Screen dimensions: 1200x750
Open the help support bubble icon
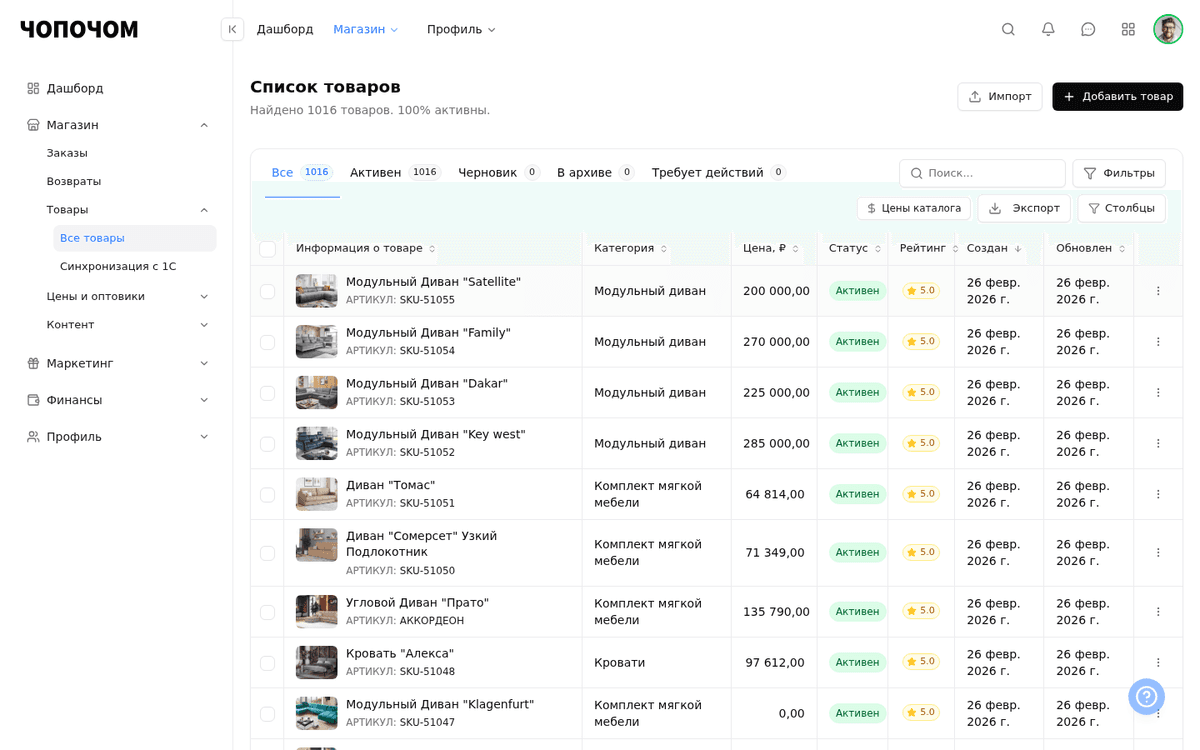[1146, 696]
